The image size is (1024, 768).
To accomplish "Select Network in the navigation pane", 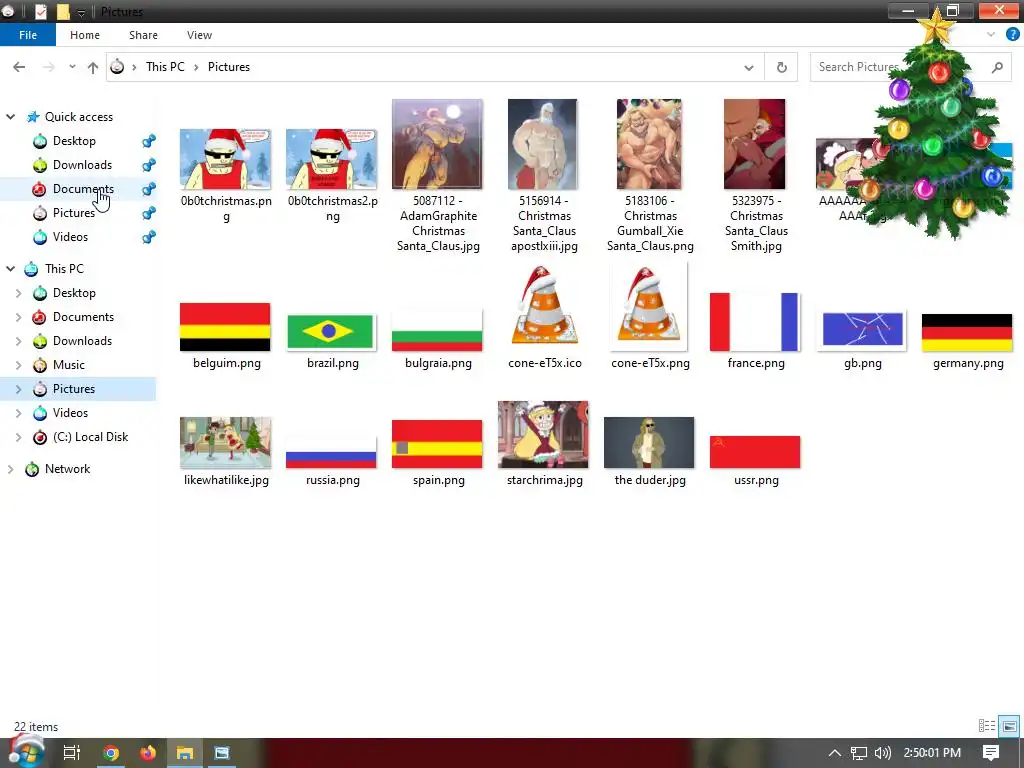I will pyautogui.click(x=67, y=469).
